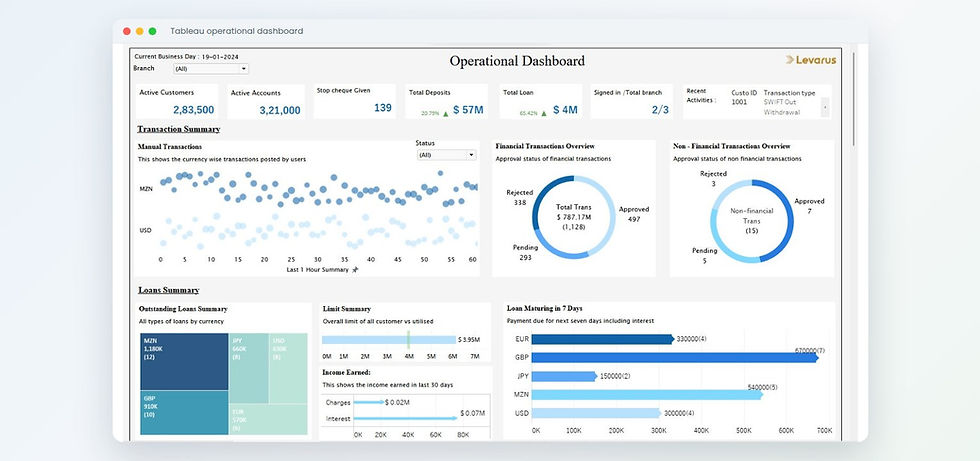Open the Status filter dropdown
The image size is (980, 461).
446,155
